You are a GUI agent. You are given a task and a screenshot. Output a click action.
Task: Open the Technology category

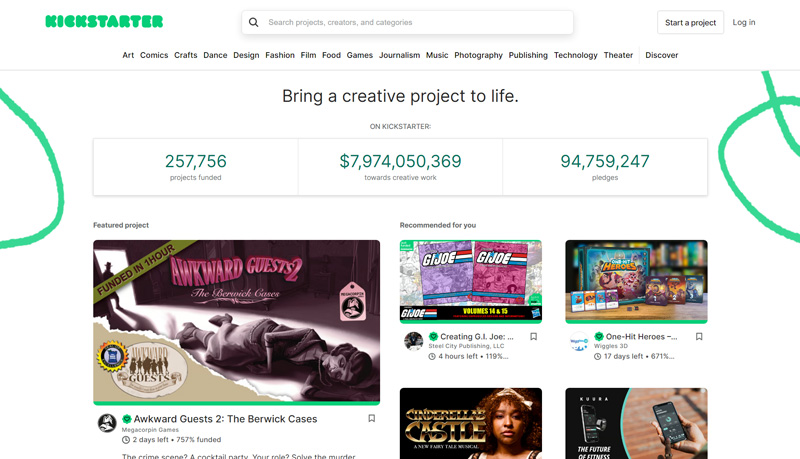click(576, 55)
